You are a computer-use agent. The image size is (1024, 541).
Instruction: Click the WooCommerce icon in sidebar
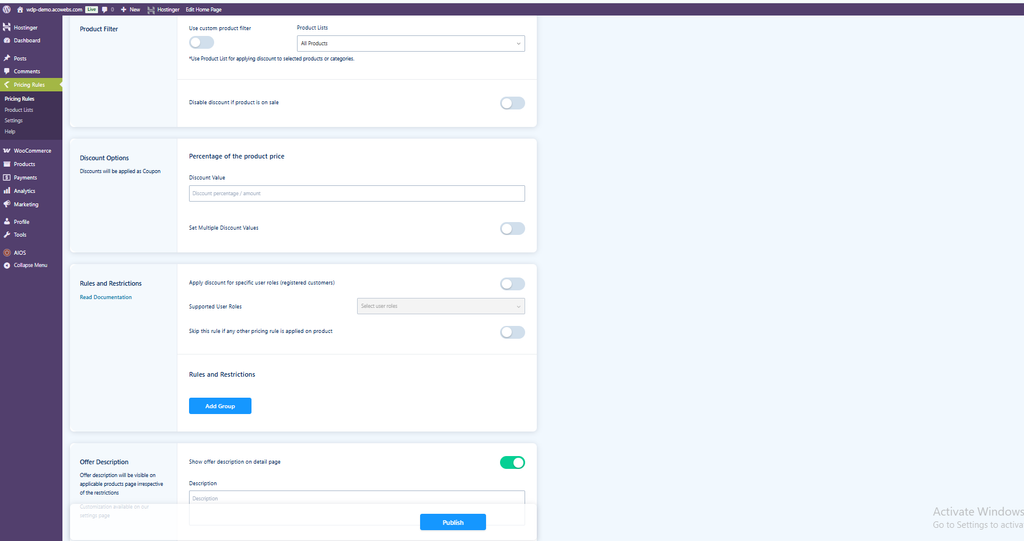pos(7,150)
